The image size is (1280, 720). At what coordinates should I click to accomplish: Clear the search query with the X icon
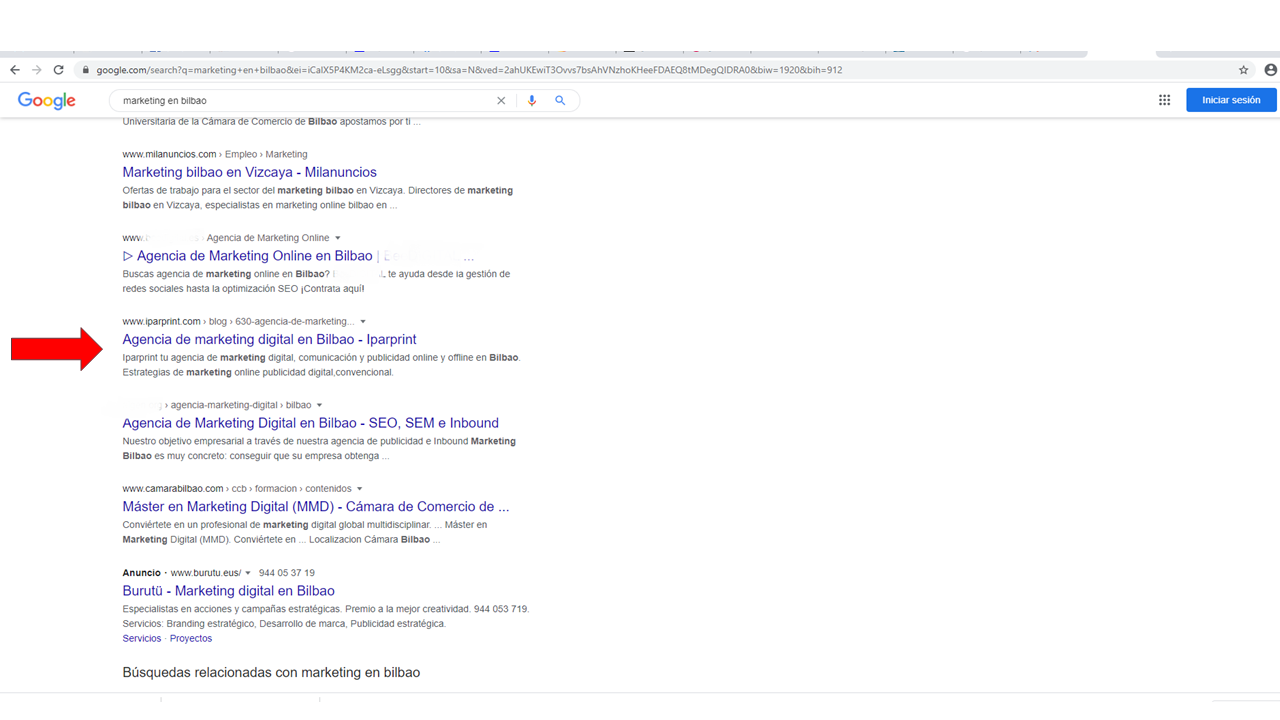pos(501,100)
